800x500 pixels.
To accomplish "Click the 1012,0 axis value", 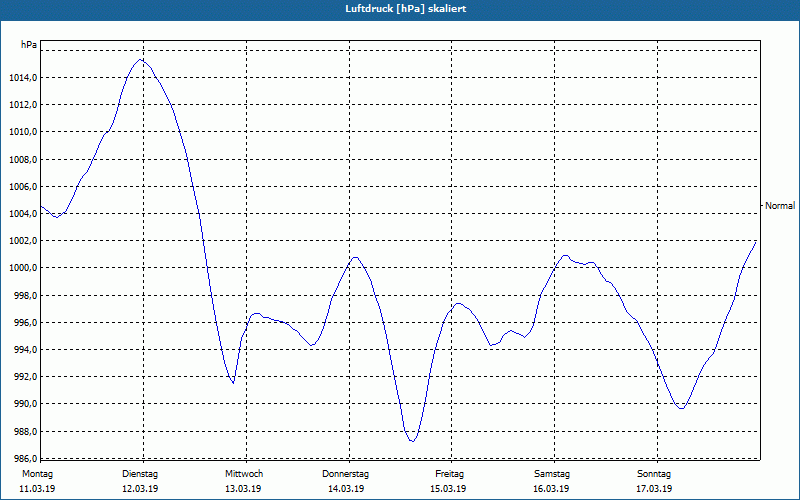I will pyautogui.click(x=23, y=105).
